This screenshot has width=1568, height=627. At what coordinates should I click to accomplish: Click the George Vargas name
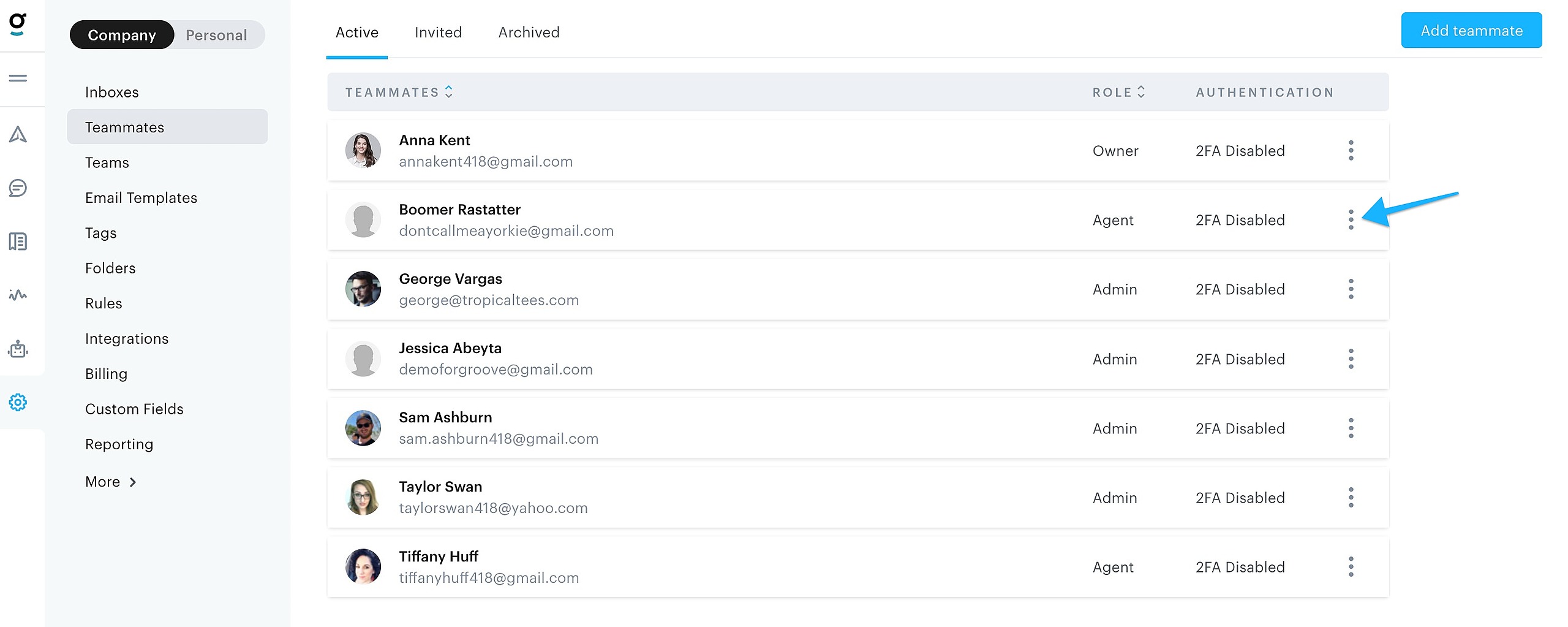450,279
